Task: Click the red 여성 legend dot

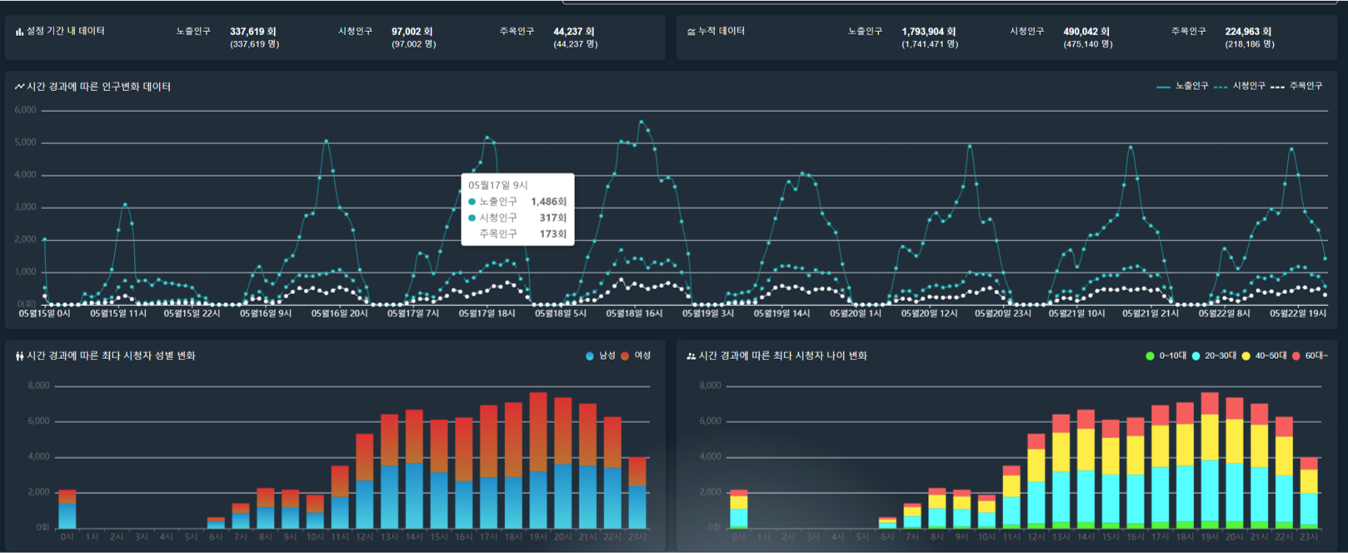Action: point(625,356)
